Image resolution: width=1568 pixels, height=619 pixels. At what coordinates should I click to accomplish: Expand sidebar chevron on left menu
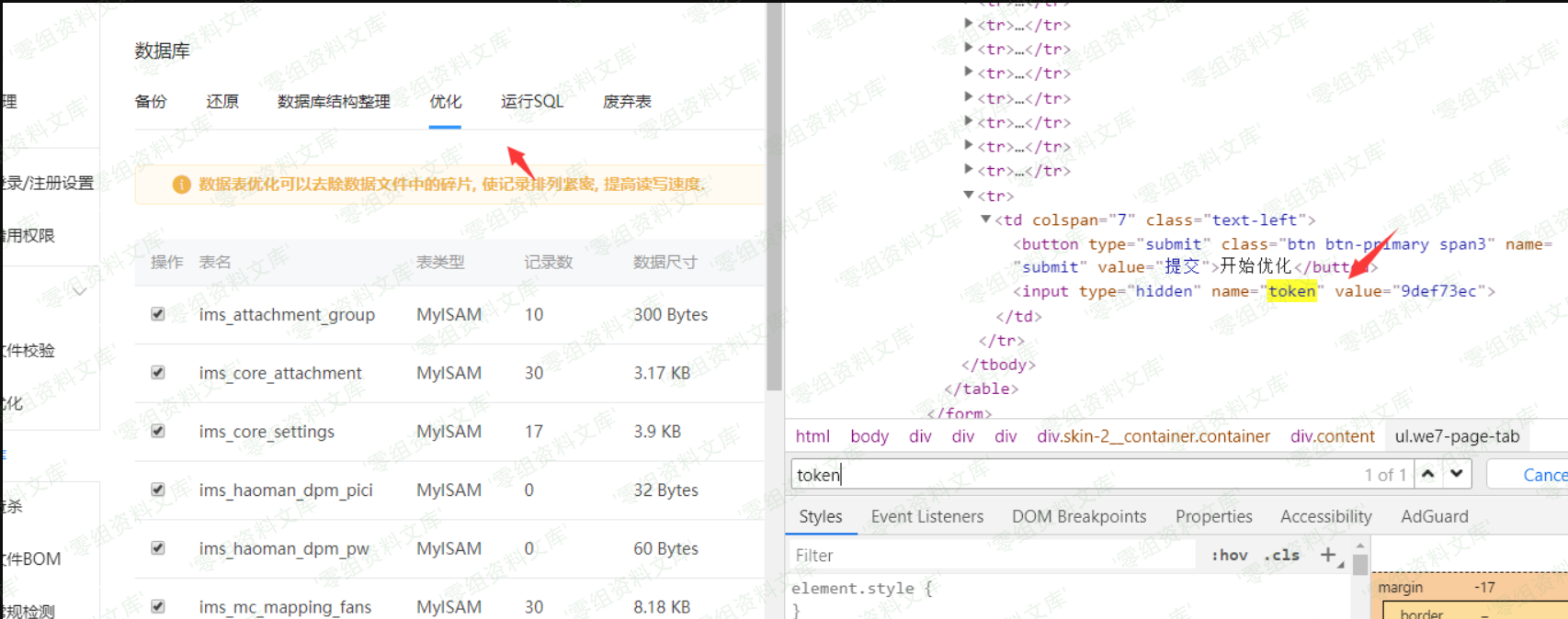coord(80,292)
